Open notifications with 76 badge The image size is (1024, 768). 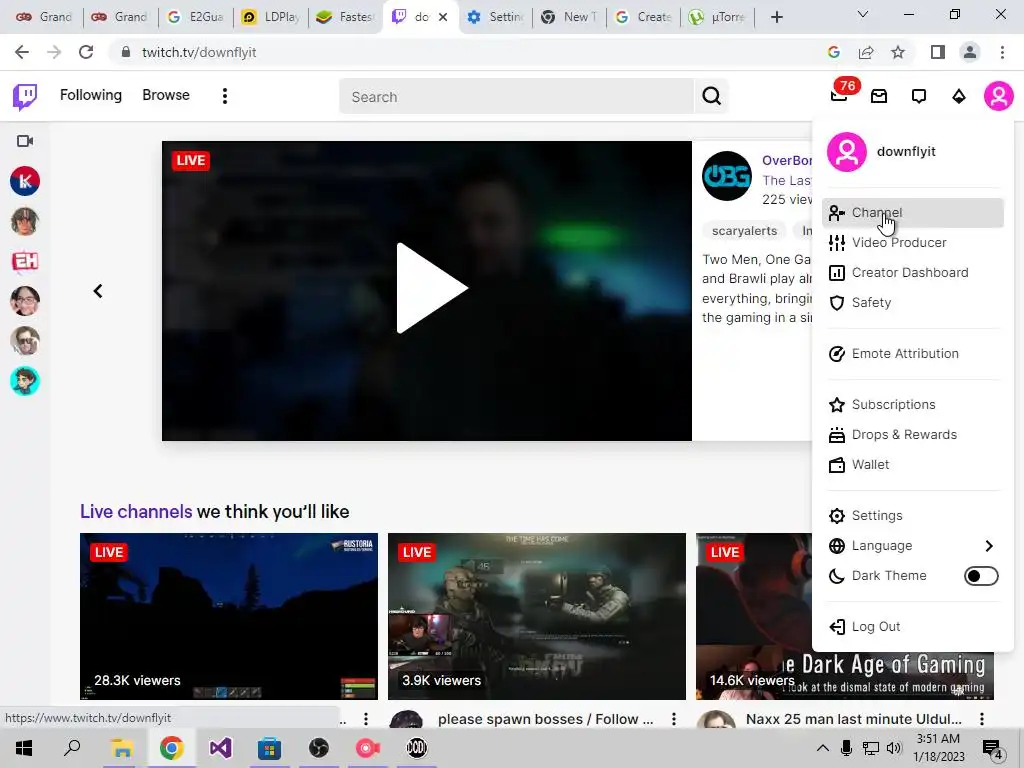point(839,96)
